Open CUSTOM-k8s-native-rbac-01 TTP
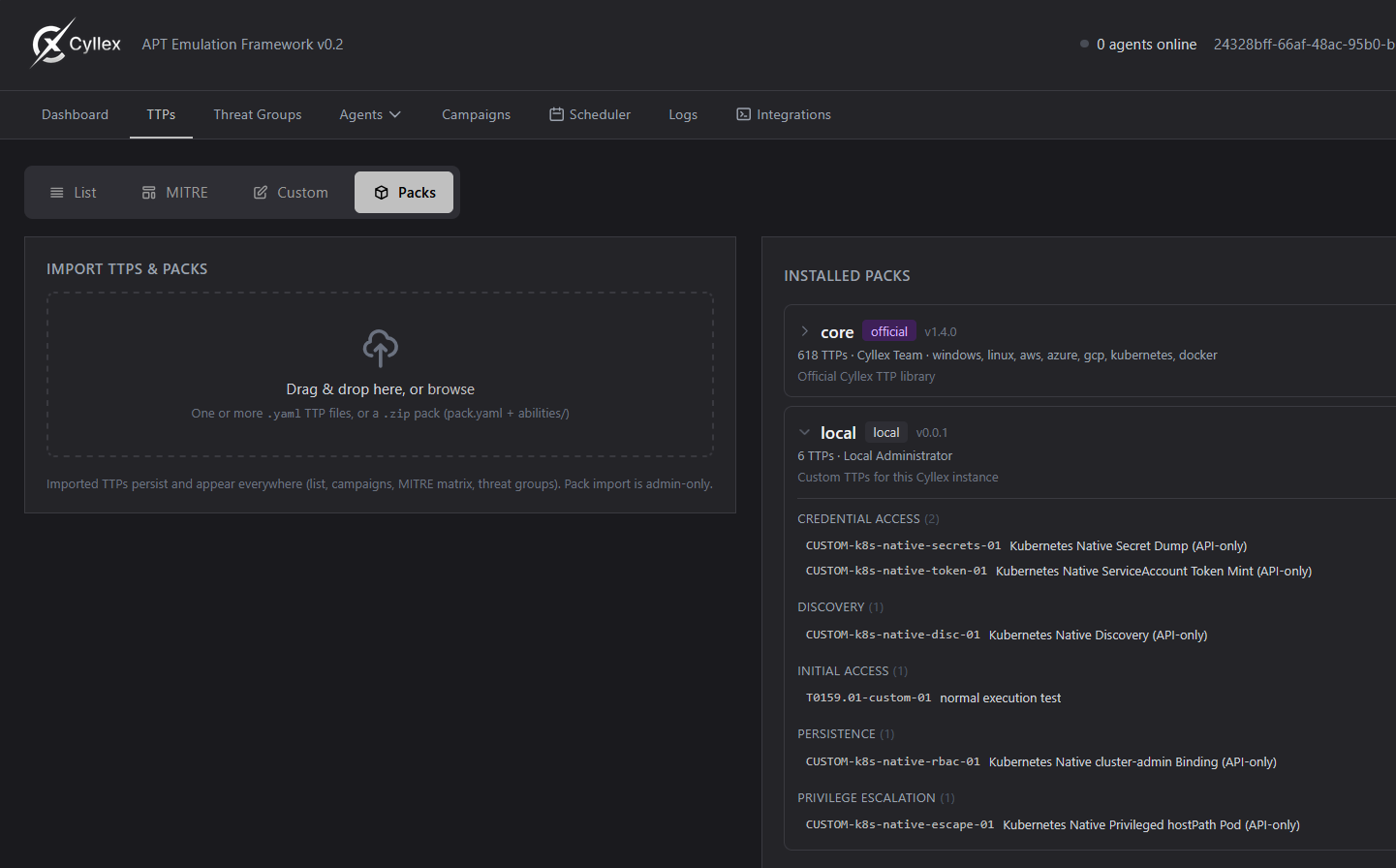1396x868 pixels. [1041, 761]
